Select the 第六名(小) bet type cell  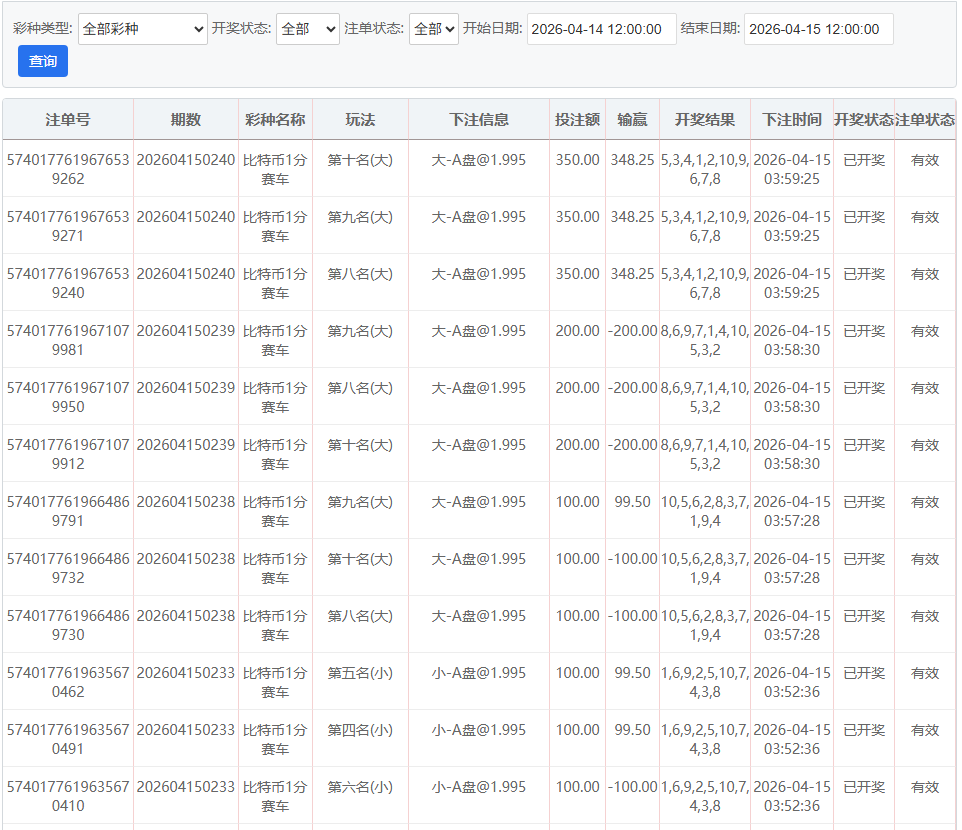tap(360, 787)
